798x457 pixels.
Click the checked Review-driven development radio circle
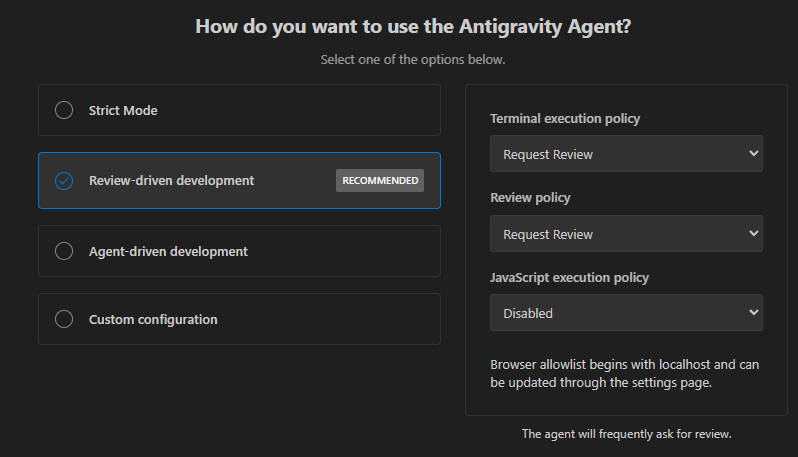coord(64,181)
